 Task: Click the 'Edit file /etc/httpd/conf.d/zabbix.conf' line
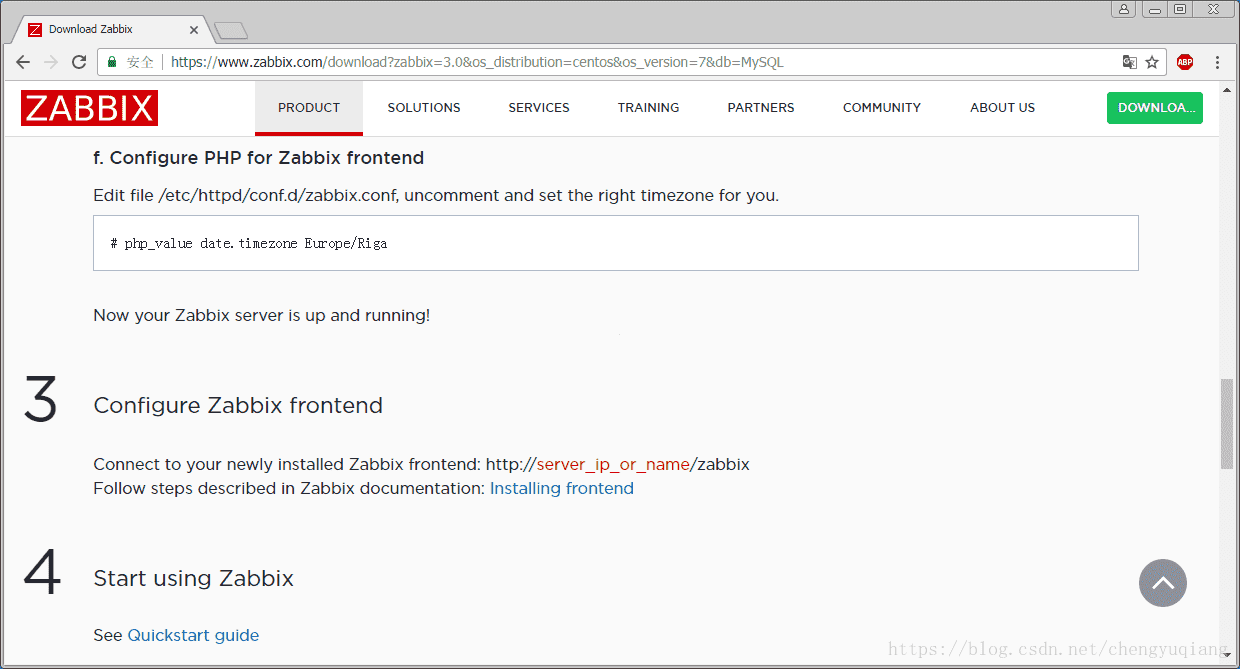436,195
